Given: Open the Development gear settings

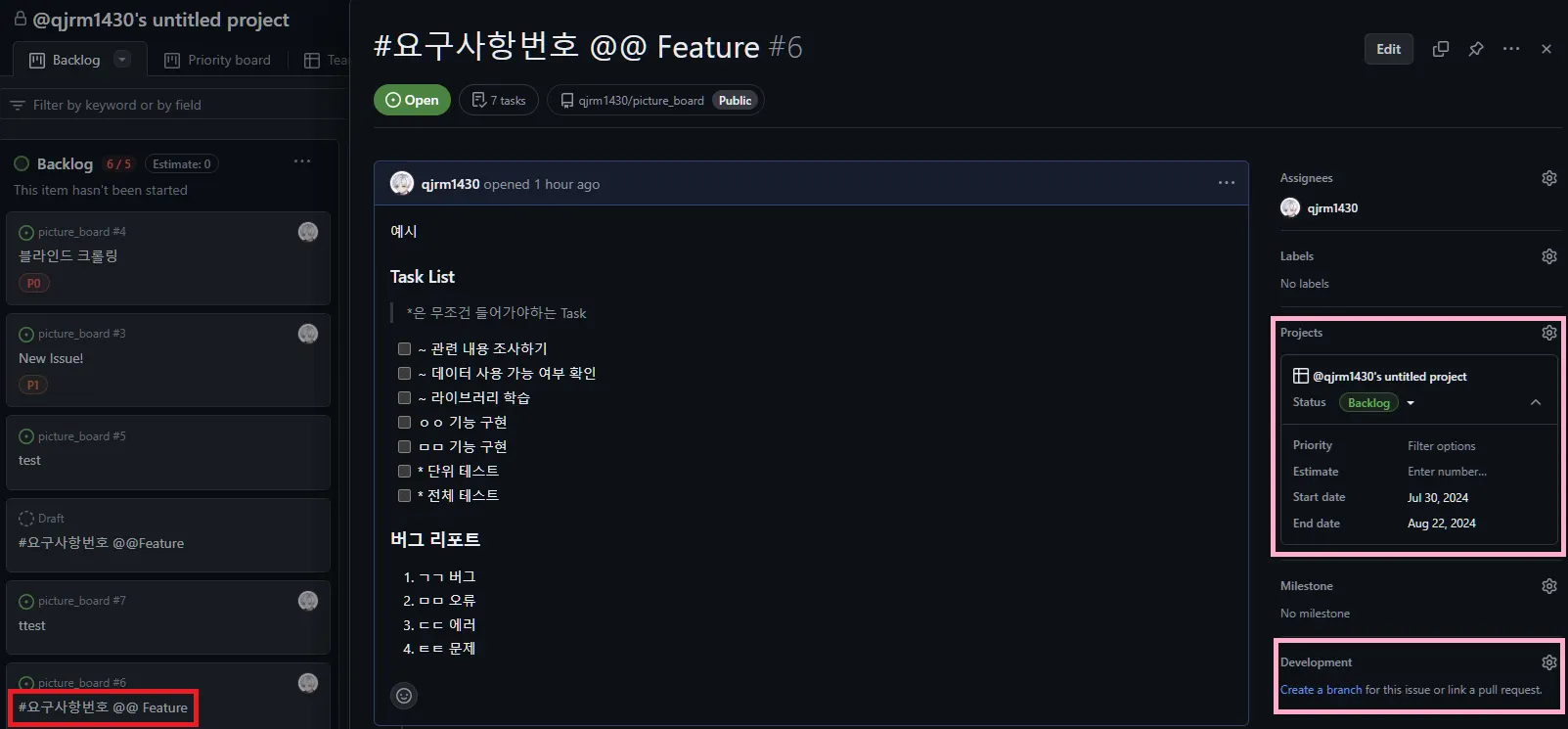Looking at the screenshot, I should pos(1548,662).
